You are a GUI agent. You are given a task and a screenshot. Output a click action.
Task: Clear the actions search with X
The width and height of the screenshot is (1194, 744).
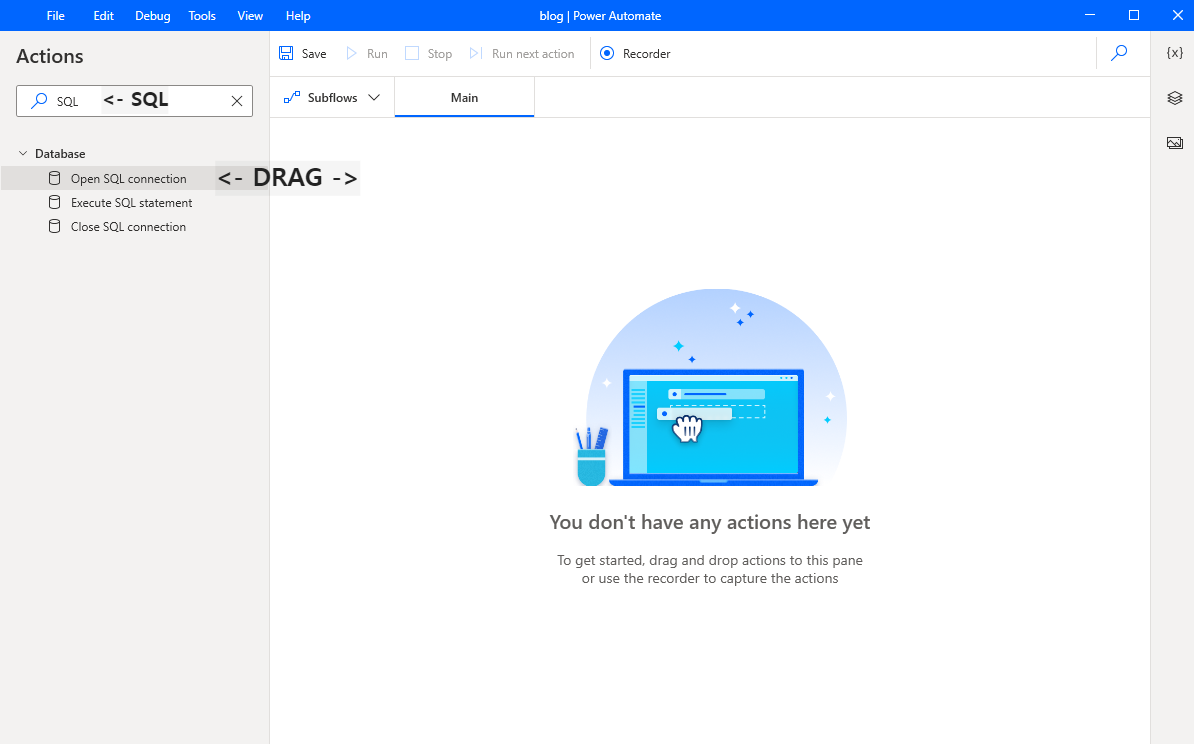[237, 101]
